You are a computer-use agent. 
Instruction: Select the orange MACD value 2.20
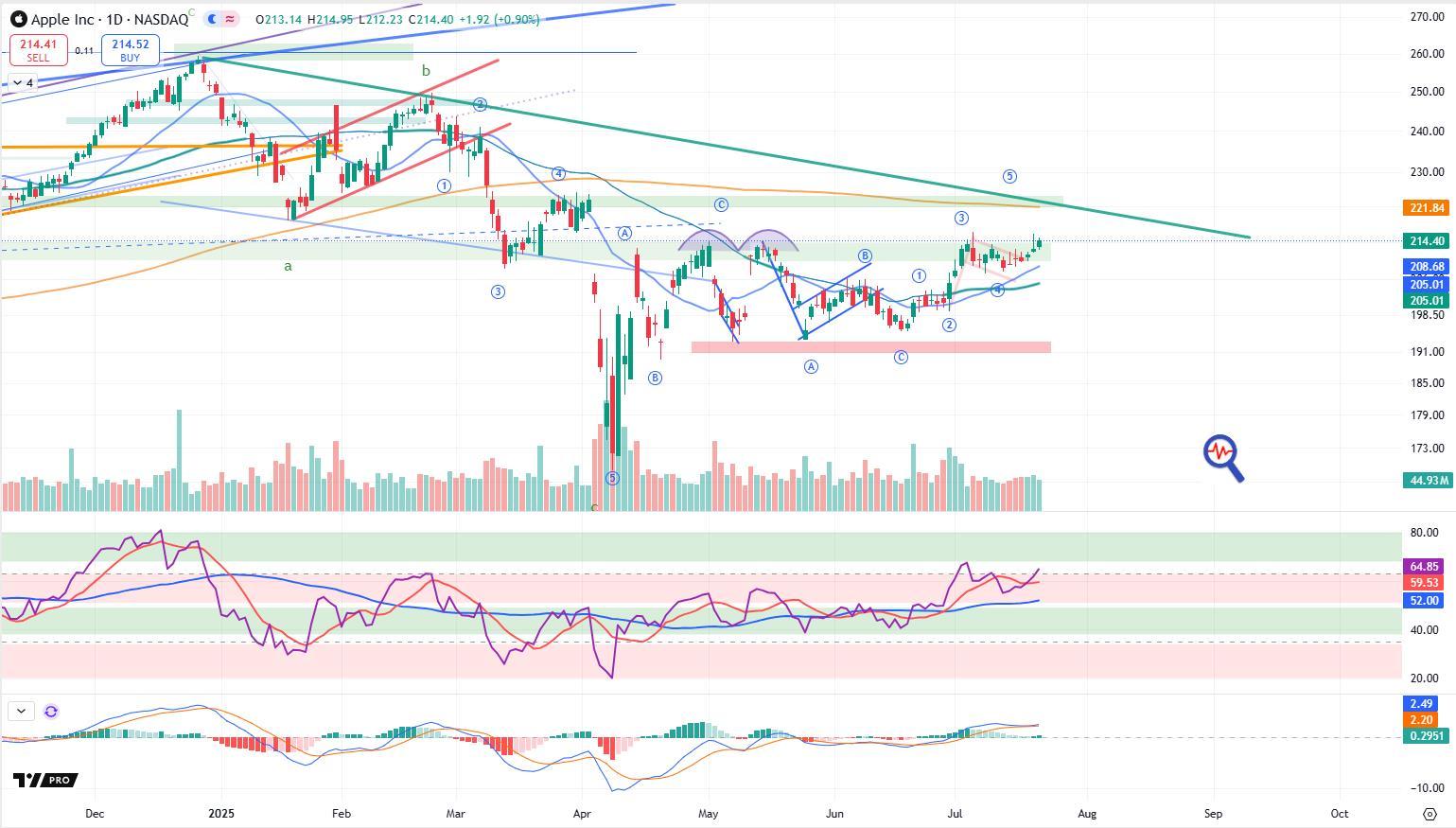click(1421, 720)
